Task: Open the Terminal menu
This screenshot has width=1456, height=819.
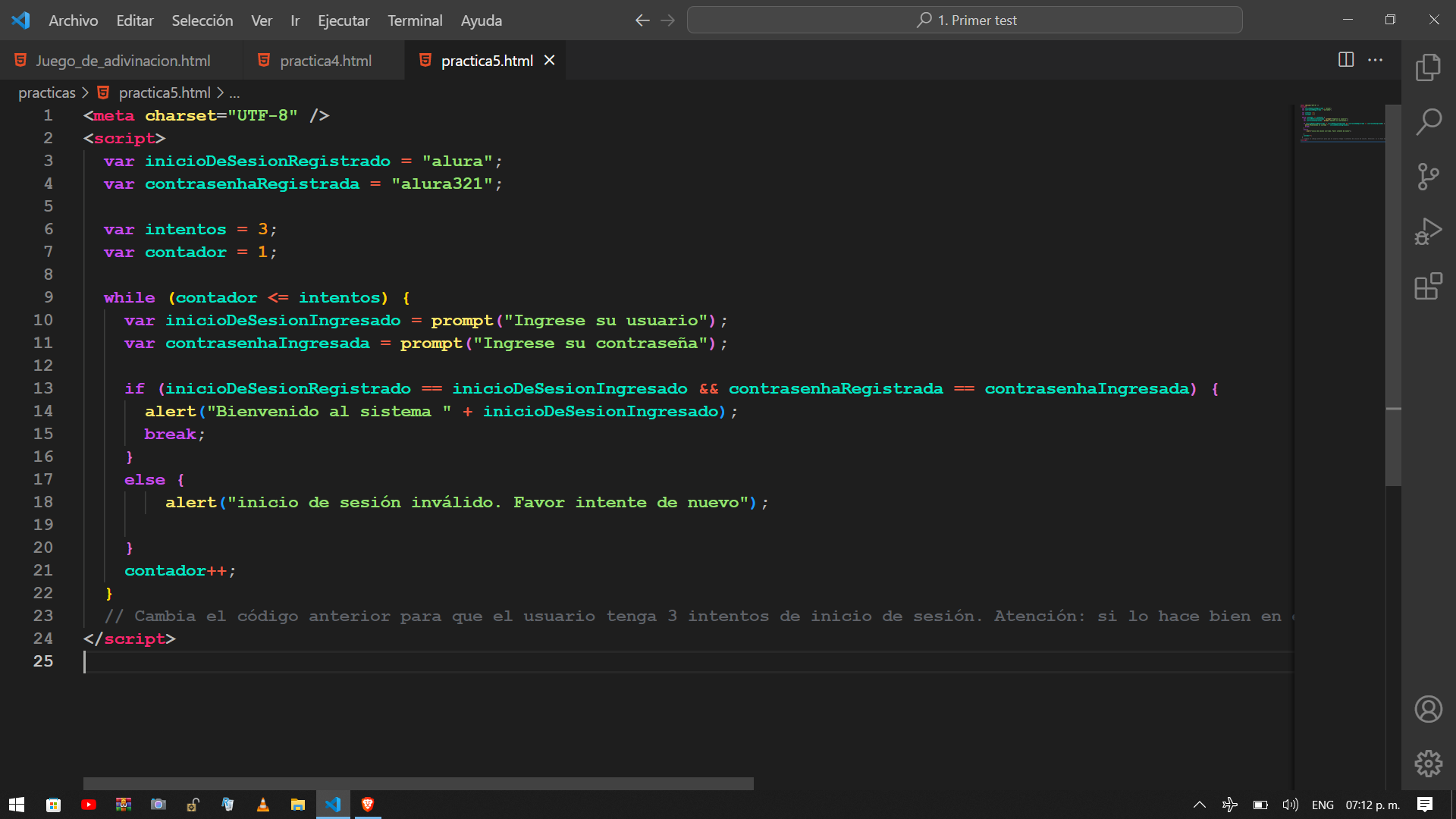Action: (x=415, y=20)
